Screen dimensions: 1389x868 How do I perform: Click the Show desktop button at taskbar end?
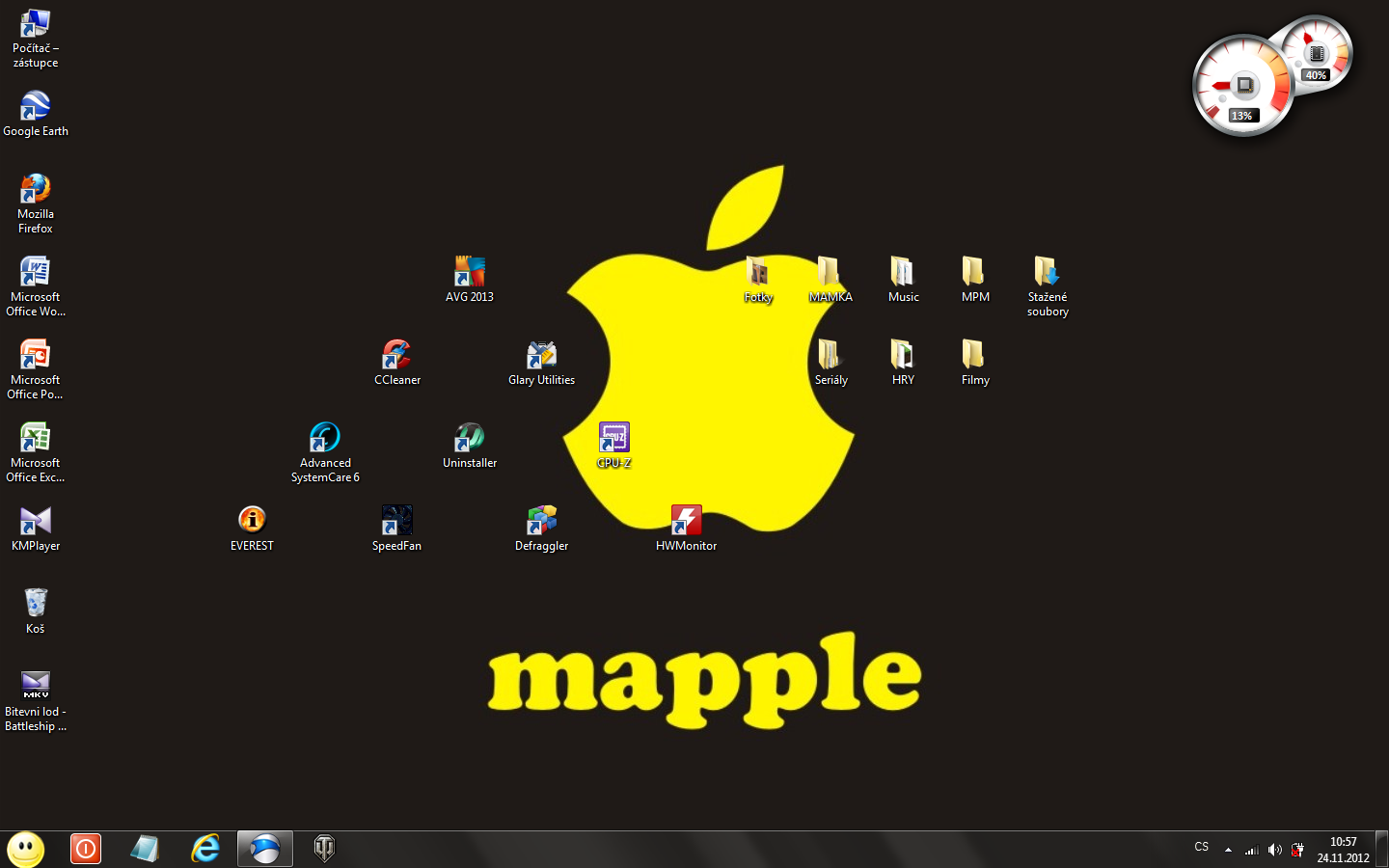[x=1382, y=849]
